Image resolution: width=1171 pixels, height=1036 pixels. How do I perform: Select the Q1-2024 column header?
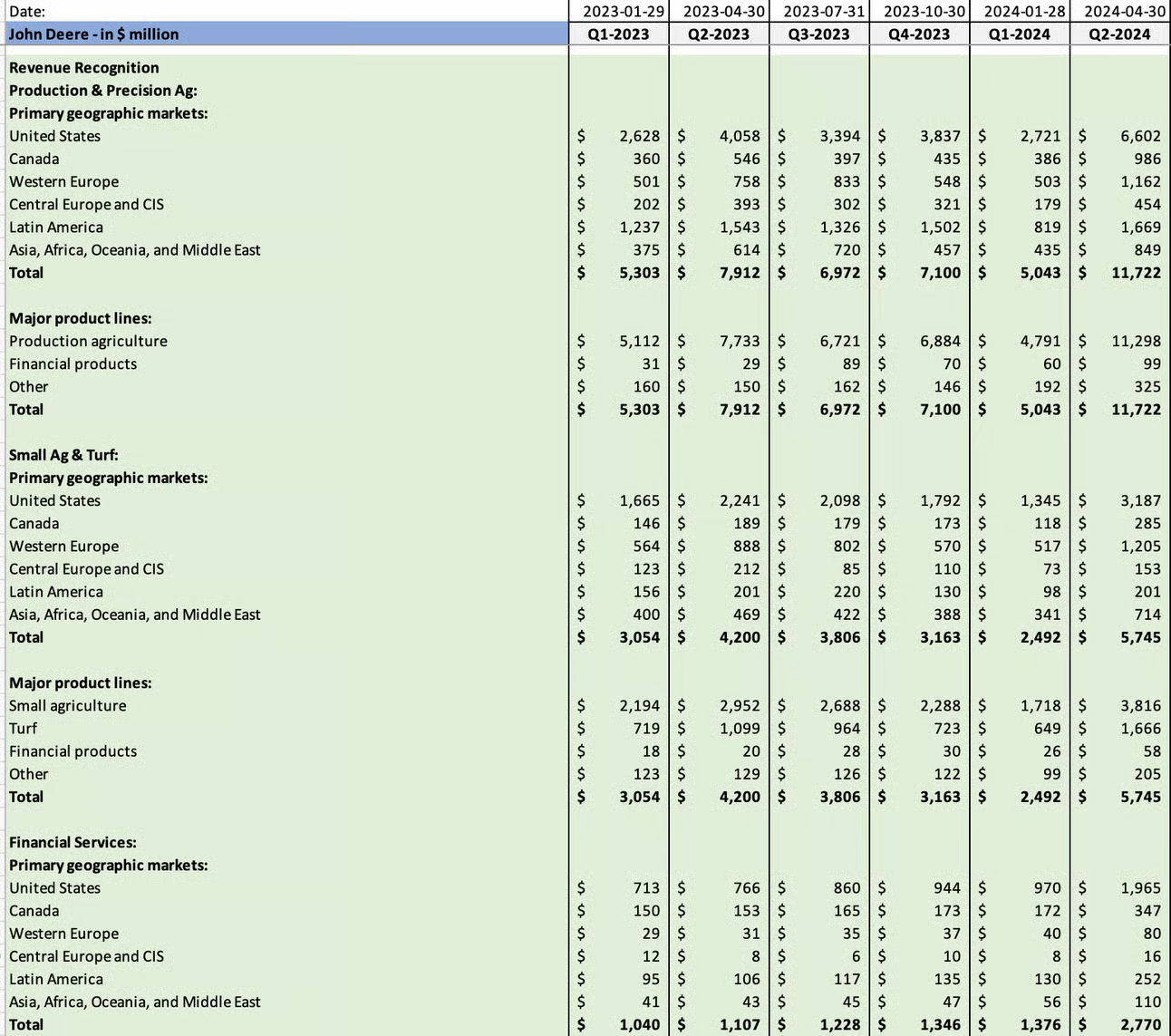tap(1020, 34)
